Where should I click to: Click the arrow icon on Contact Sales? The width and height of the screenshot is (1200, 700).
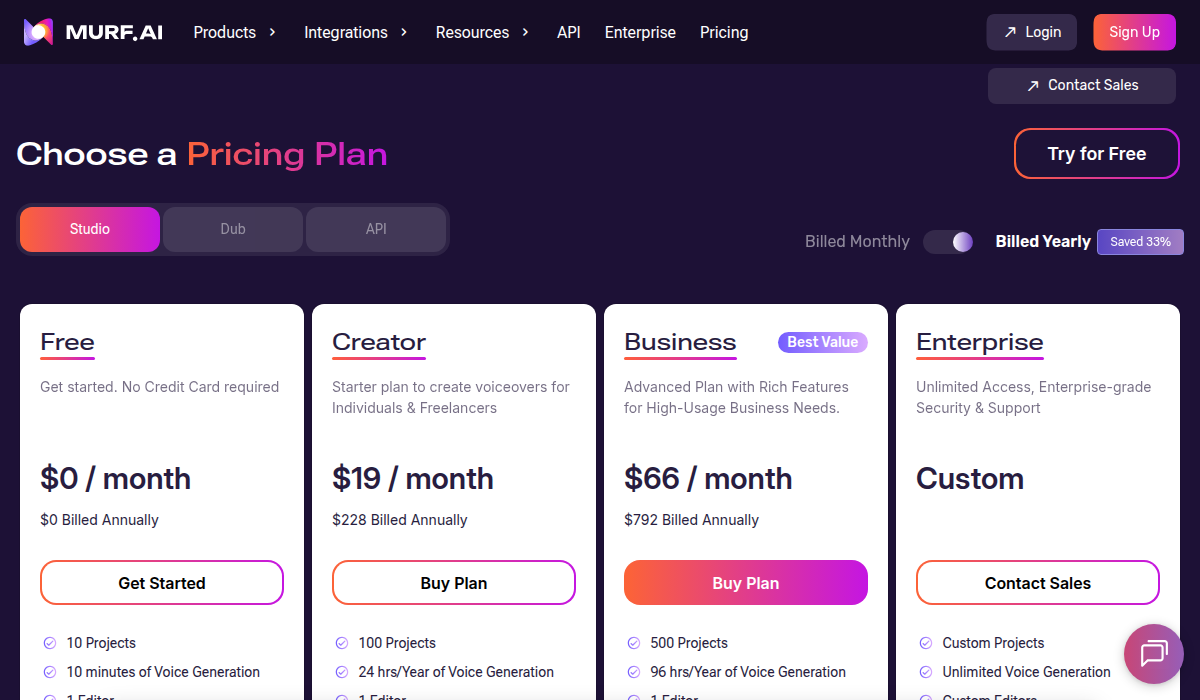click(1033, 85)
